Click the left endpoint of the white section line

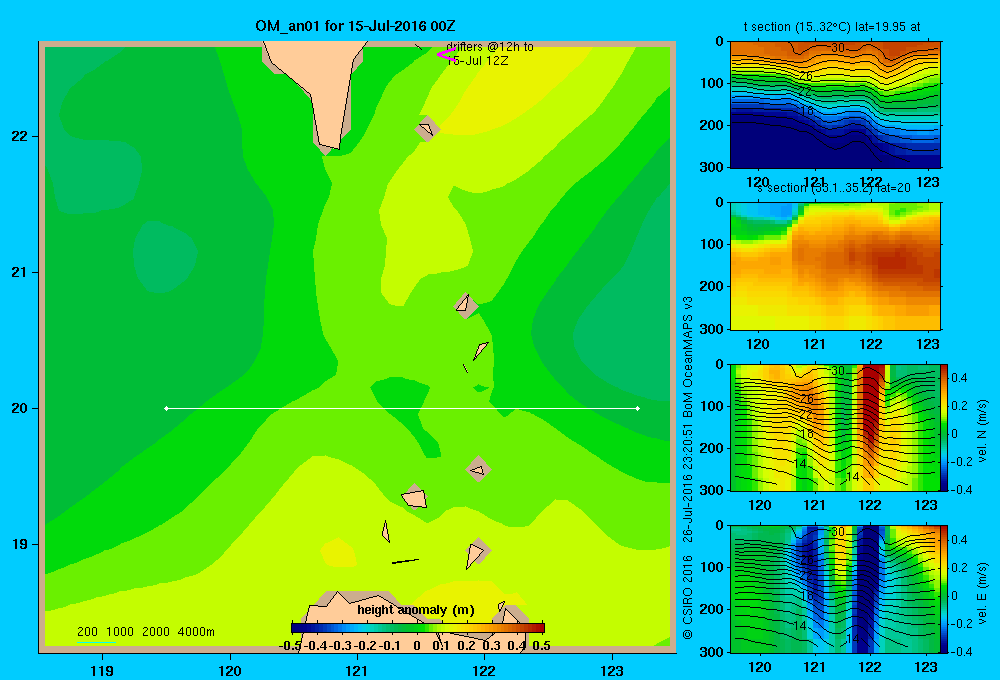(166, 408)
